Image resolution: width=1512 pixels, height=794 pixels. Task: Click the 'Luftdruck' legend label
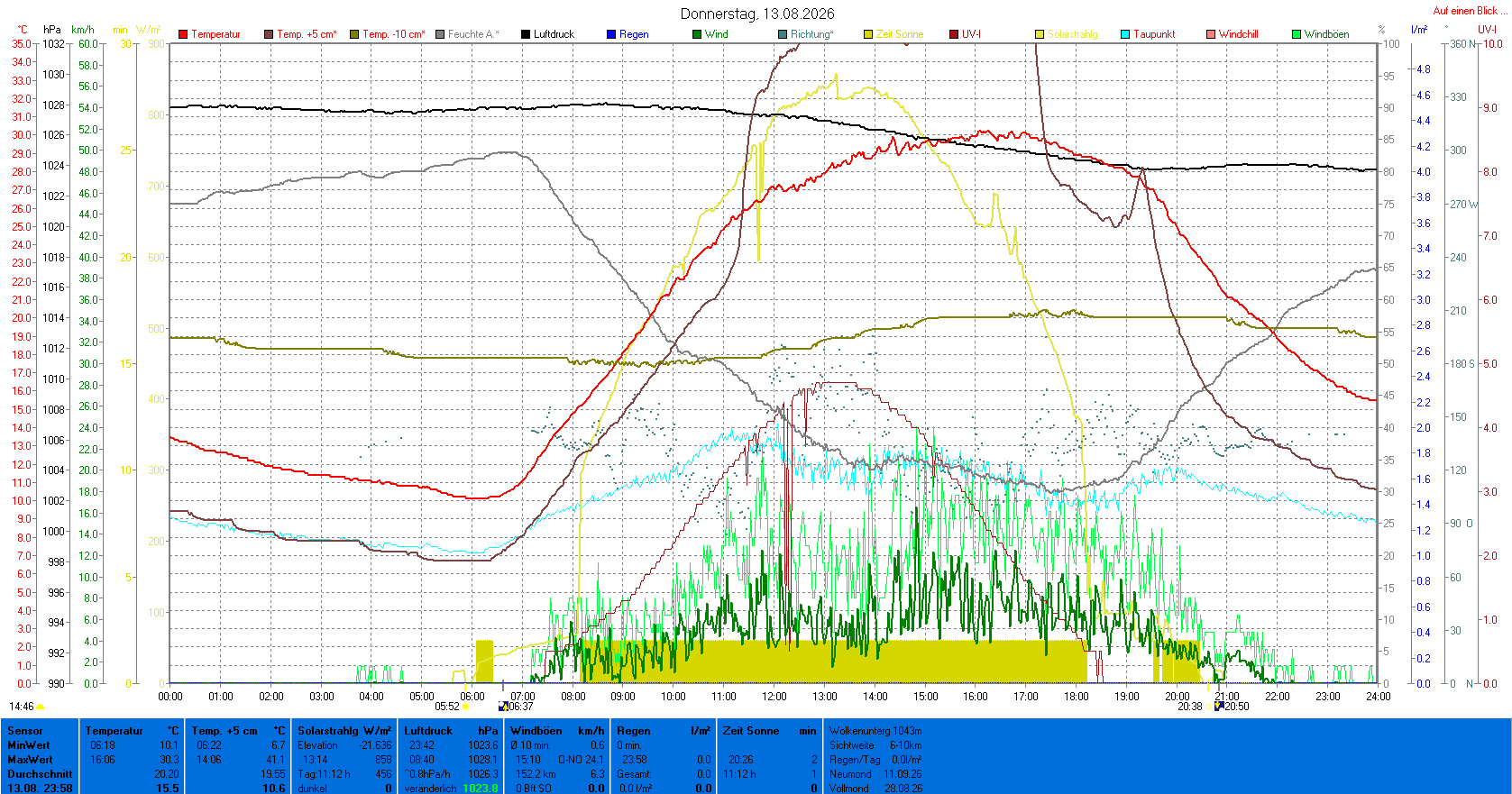click(554, 34)
